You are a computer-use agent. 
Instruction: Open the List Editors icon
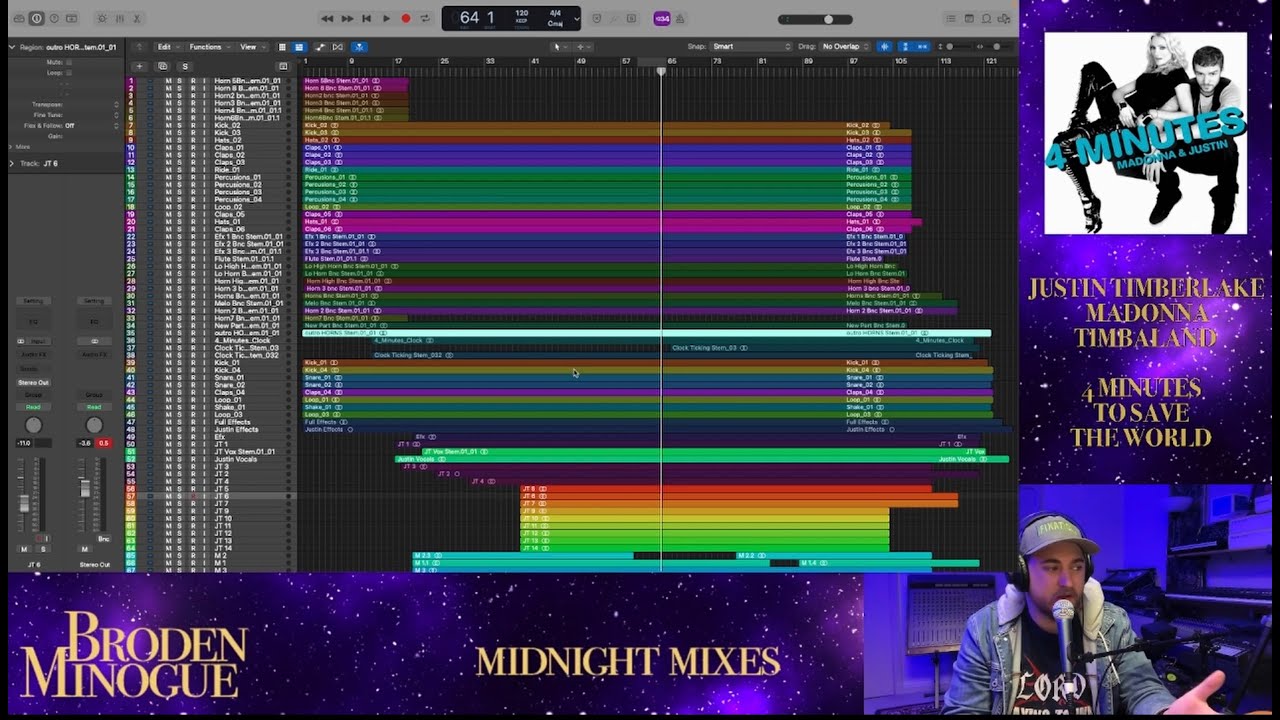952,18
